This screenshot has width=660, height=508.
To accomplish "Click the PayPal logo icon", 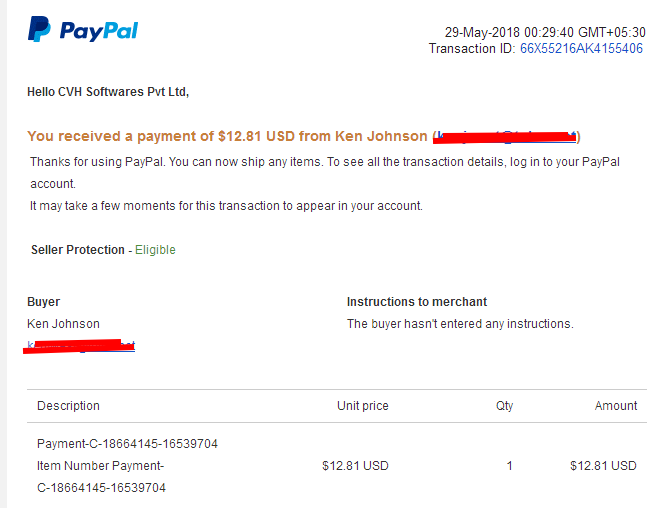I will coord(39,29).
